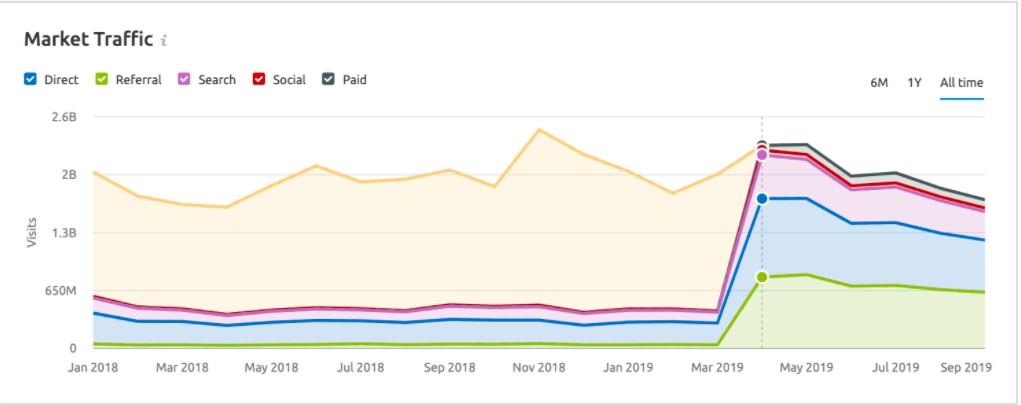Screen dimensions: 1021x405
Task: Click the green Referral data point marker
Action: coord(762,277)
